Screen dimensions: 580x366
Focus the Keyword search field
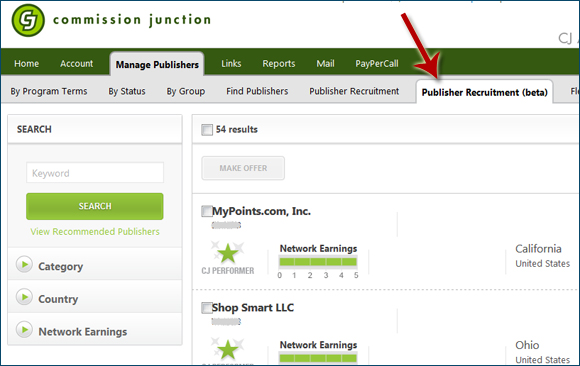[95, 172]
